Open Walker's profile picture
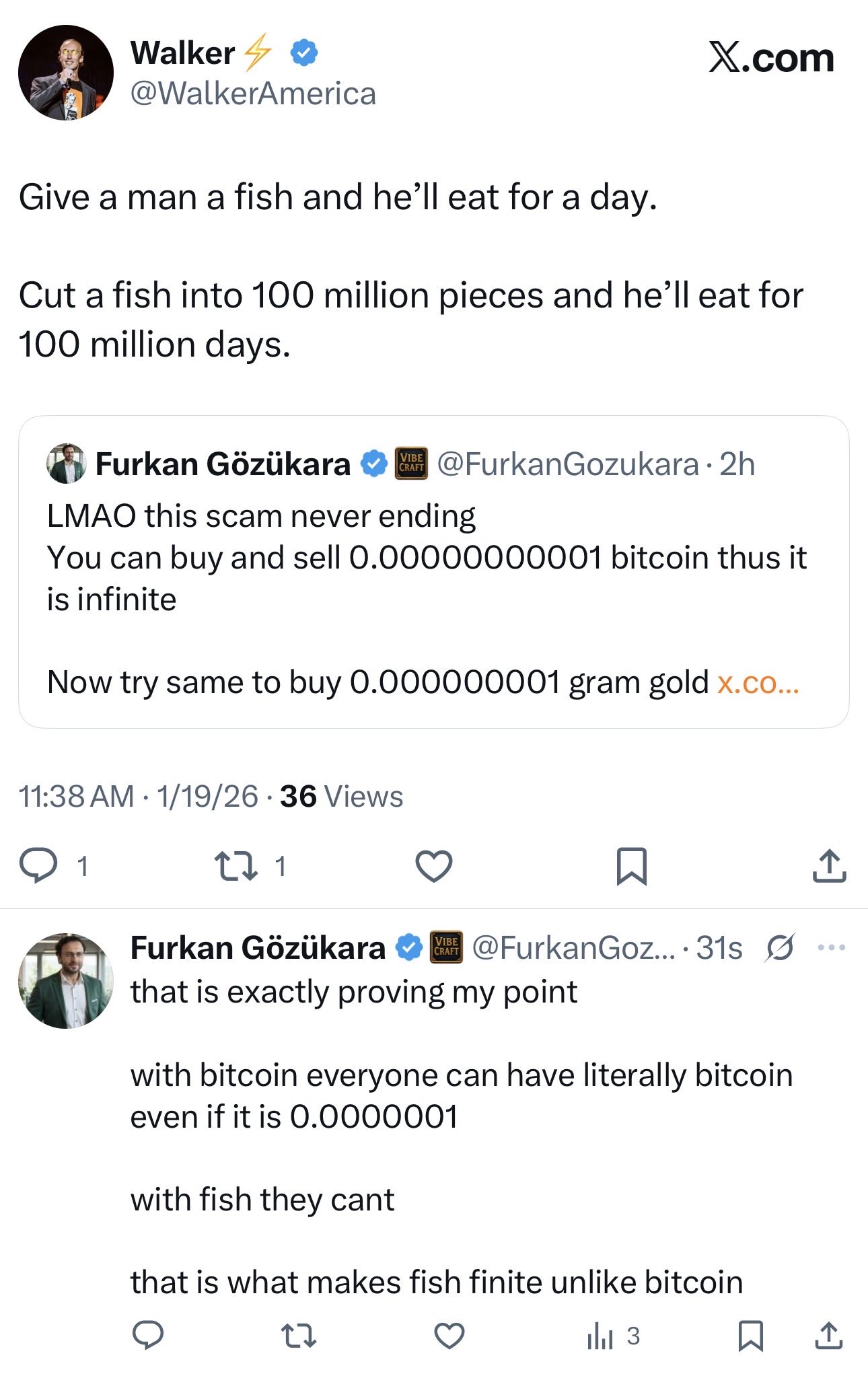 tap(66, 73)
